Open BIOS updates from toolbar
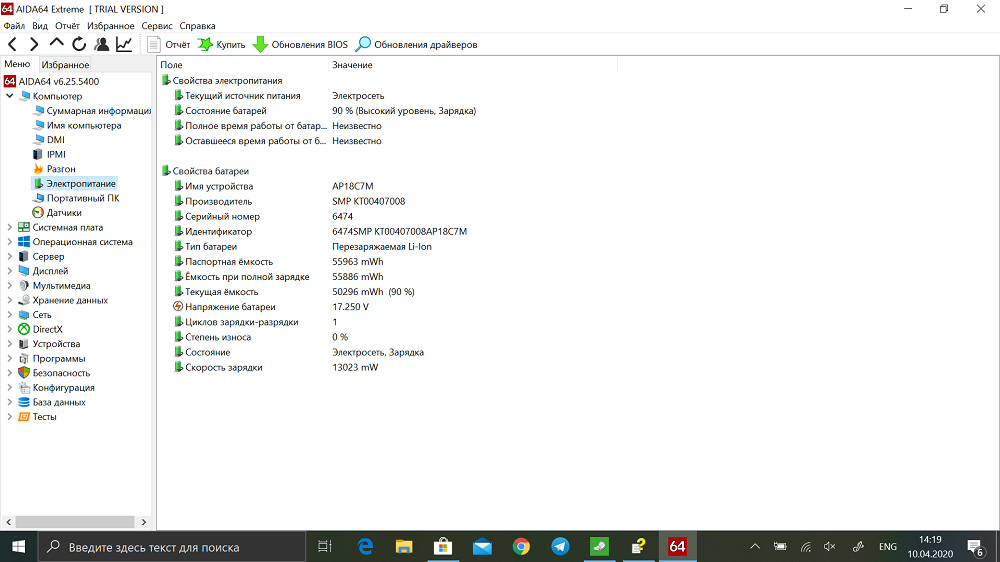Screen dimensions: 1000x562 300,45
